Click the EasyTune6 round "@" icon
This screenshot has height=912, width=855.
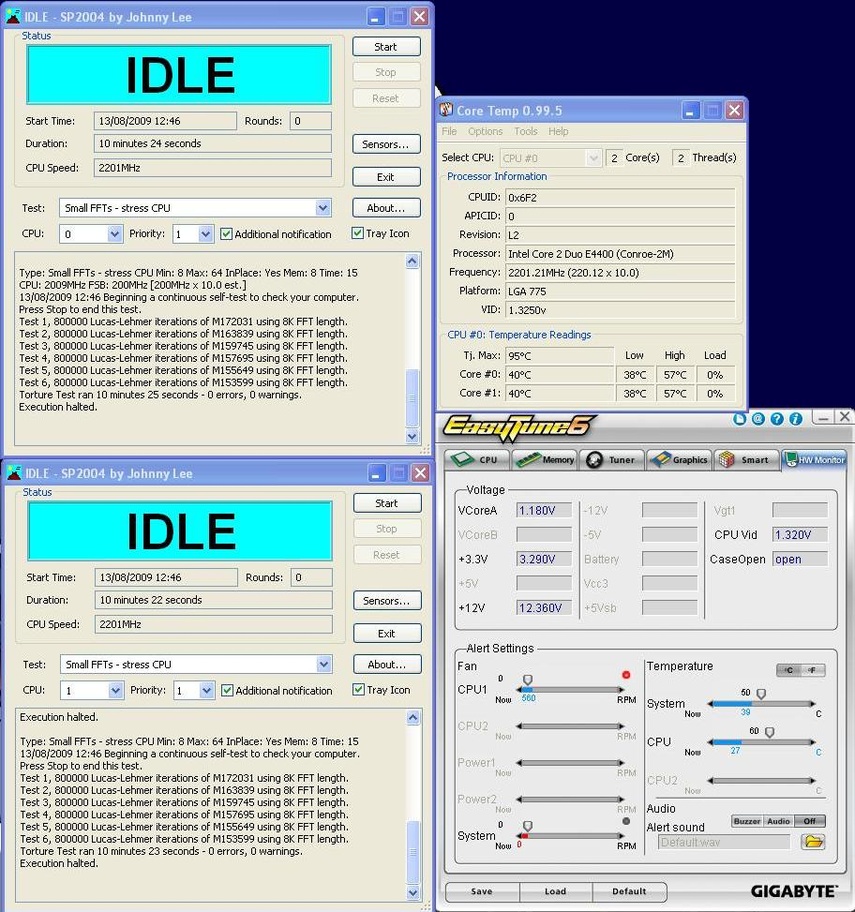[758, 419]
